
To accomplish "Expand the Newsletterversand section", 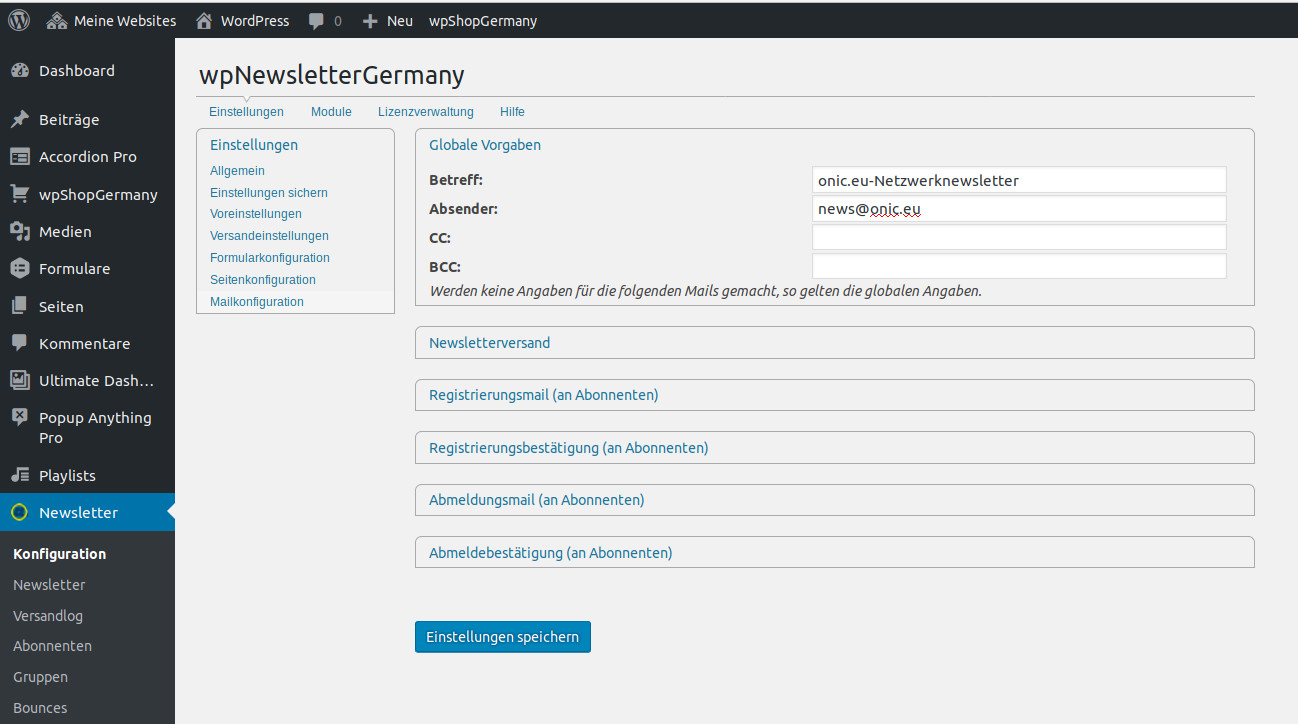I will (834, 343).
